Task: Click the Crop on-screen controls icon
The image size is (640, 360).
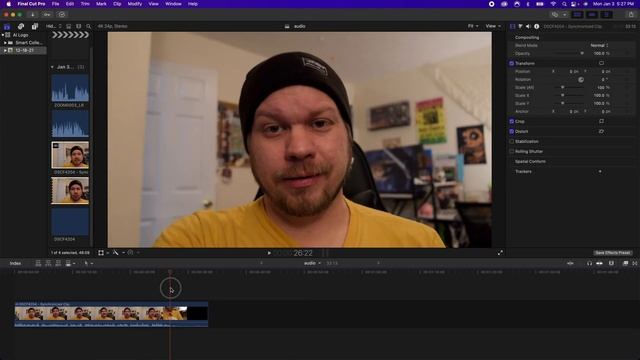Action: pyautogui.click(x=601, y=121)
